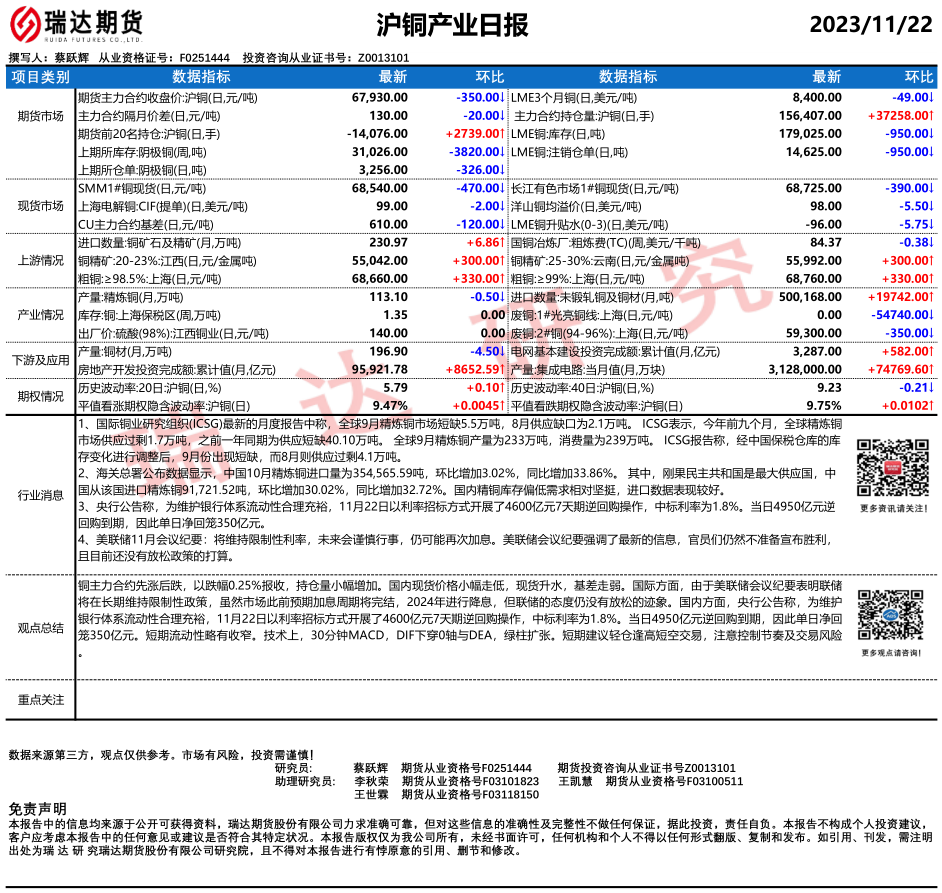
Task: Select the 期货市场 category cell
Action: 41,117
